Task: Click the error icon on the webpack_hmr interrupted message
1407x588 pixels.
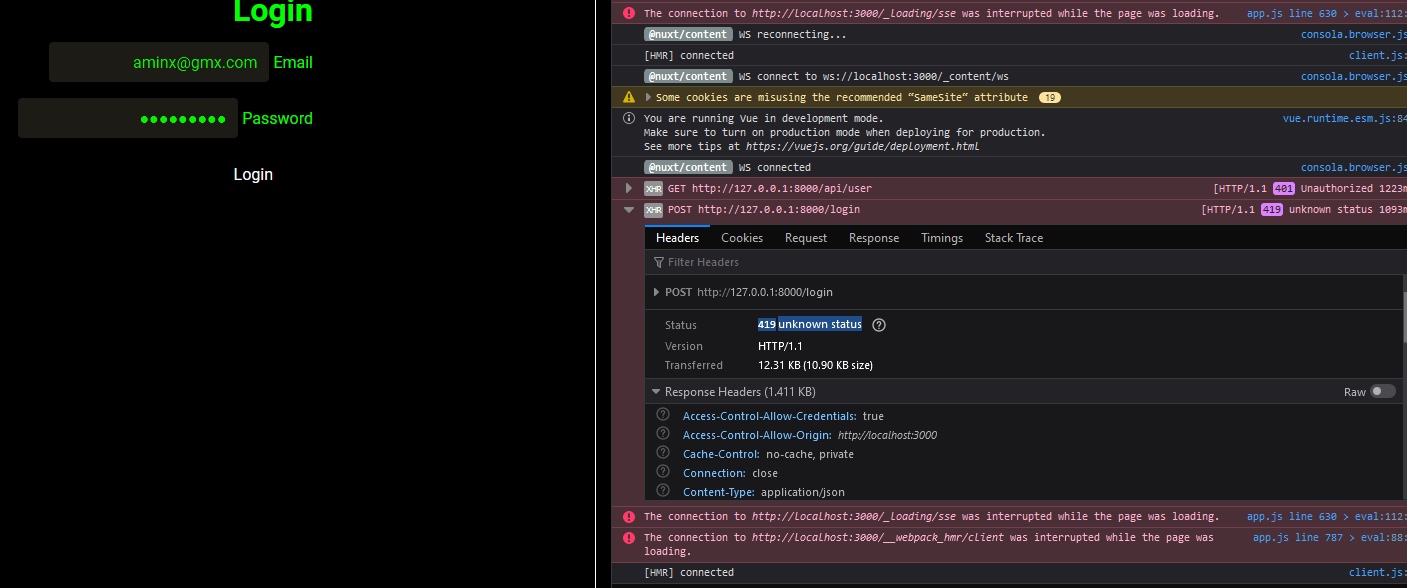Action: tap(629, 537)
